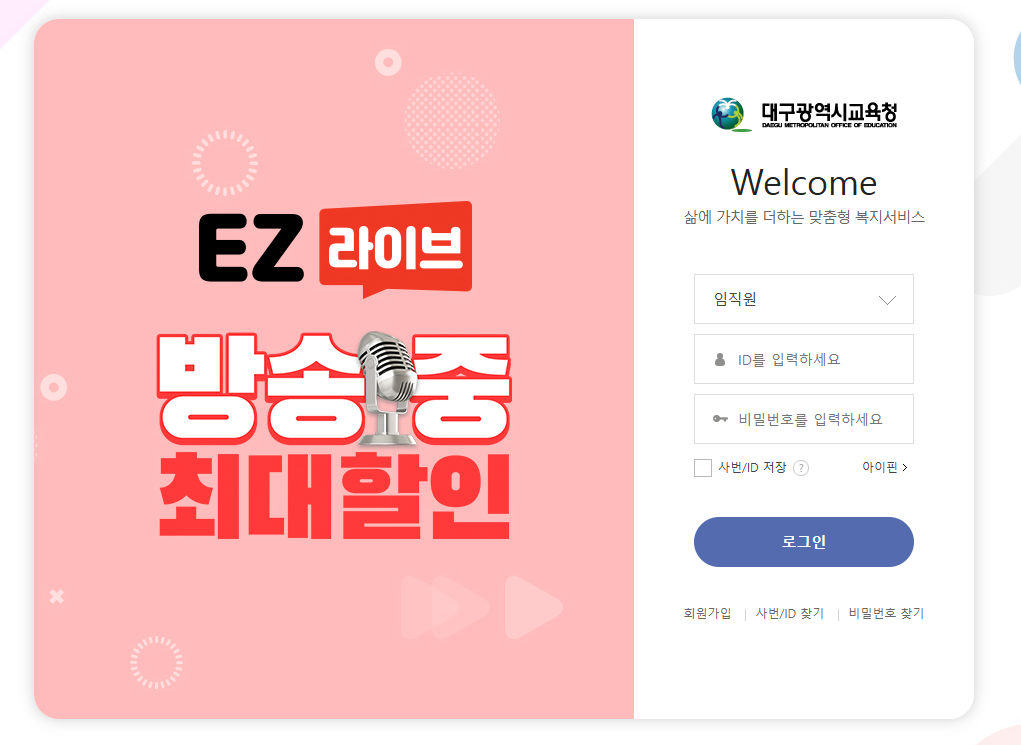Click the red 라이브 speech bubble badge

pyautogui.click(x=395, y=249)
